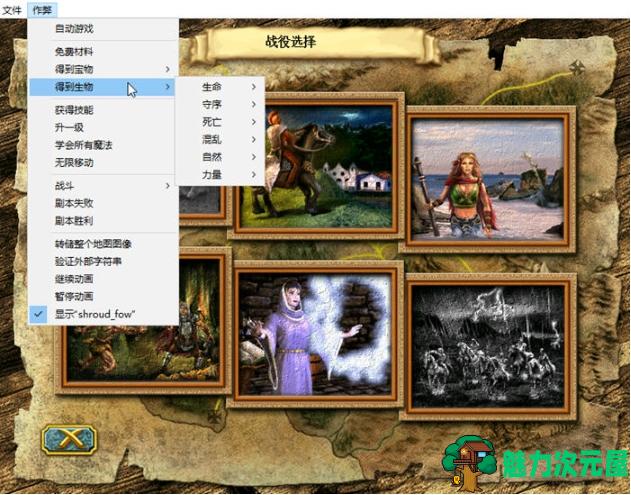Click the arrow beside 战斗
The width and height of the screenshot is (631, 495).
point(168,186)
